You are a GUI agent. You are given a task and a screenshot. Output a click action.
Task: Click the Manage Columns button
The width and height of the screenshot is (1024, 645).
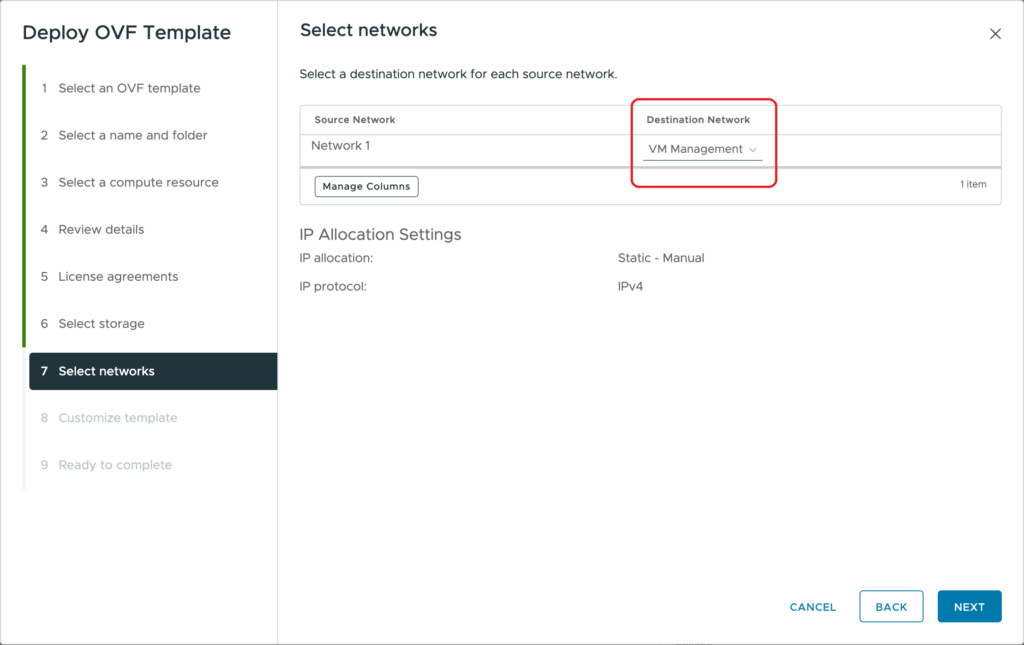pos(367,187)
